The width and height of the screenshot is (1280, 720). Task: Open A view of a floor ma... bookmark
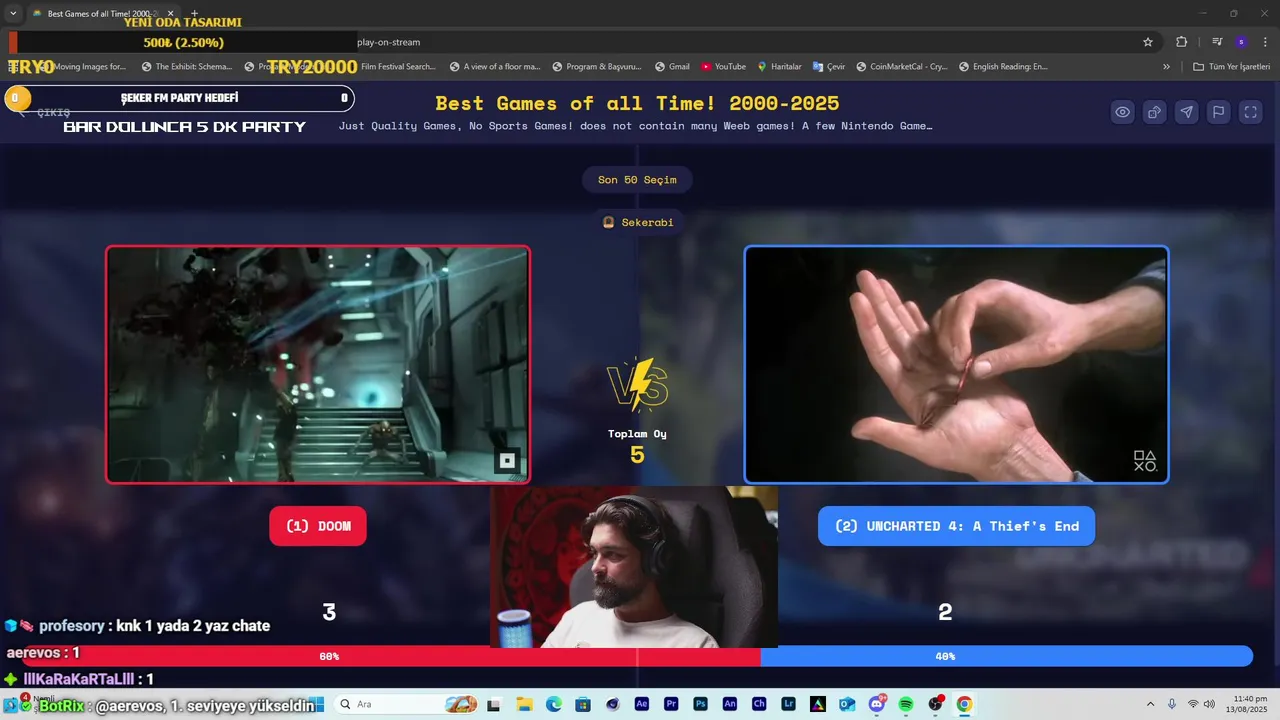494,67
